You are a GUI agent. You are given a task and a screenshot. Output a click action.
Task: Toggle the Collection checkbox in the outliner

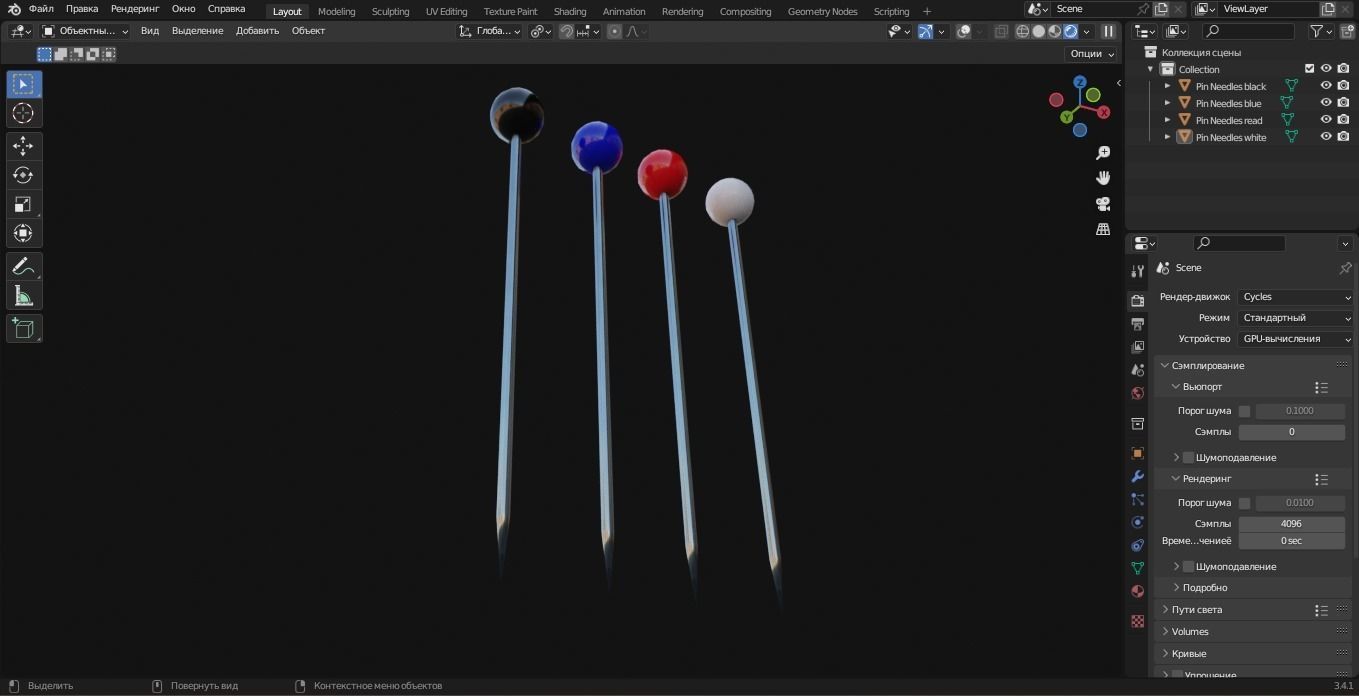tap(1309, 69)
